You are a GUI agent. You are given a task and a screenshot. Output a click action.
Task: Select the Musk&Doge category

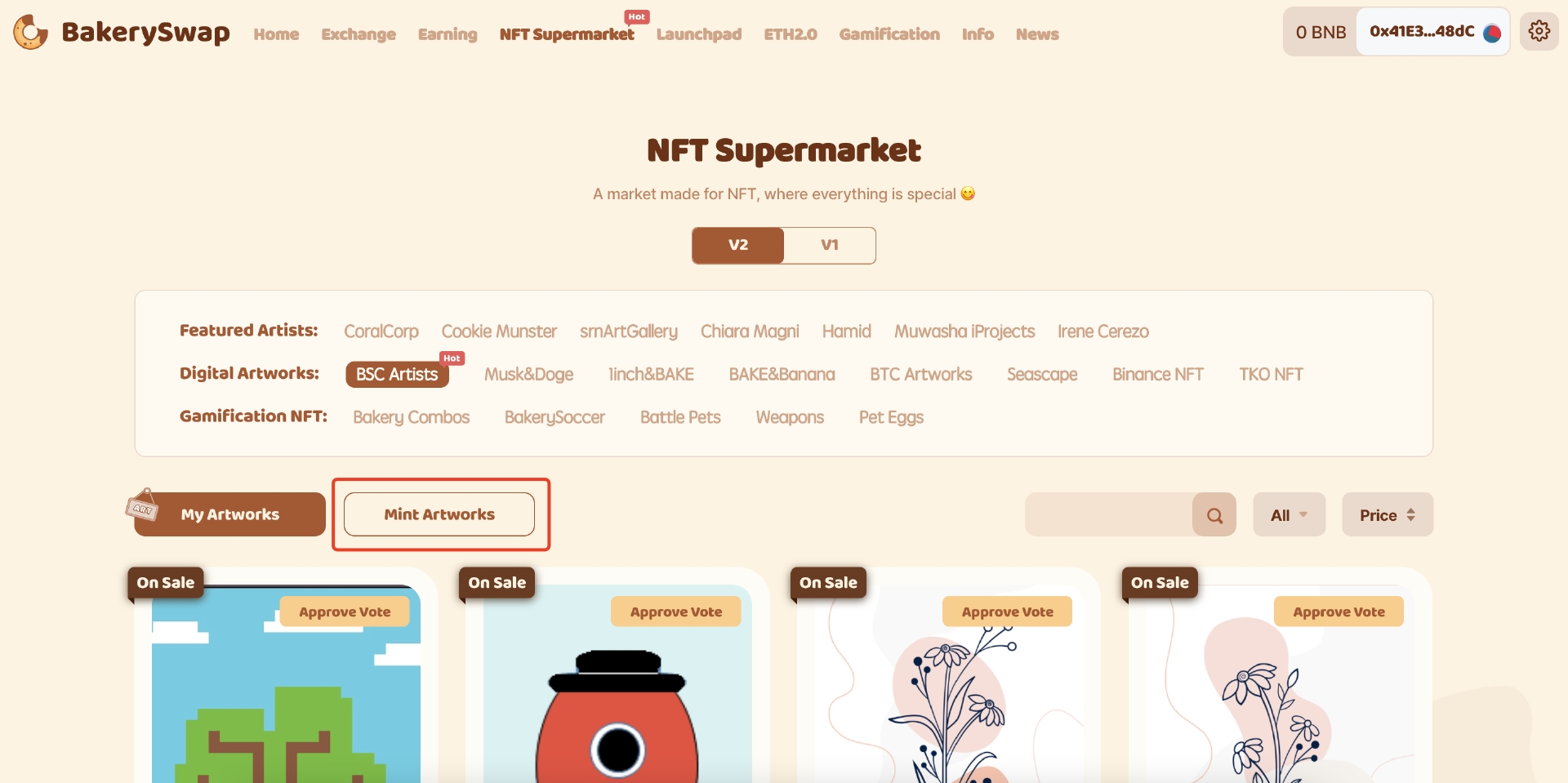pyautogui.click(x=529, y=375)
